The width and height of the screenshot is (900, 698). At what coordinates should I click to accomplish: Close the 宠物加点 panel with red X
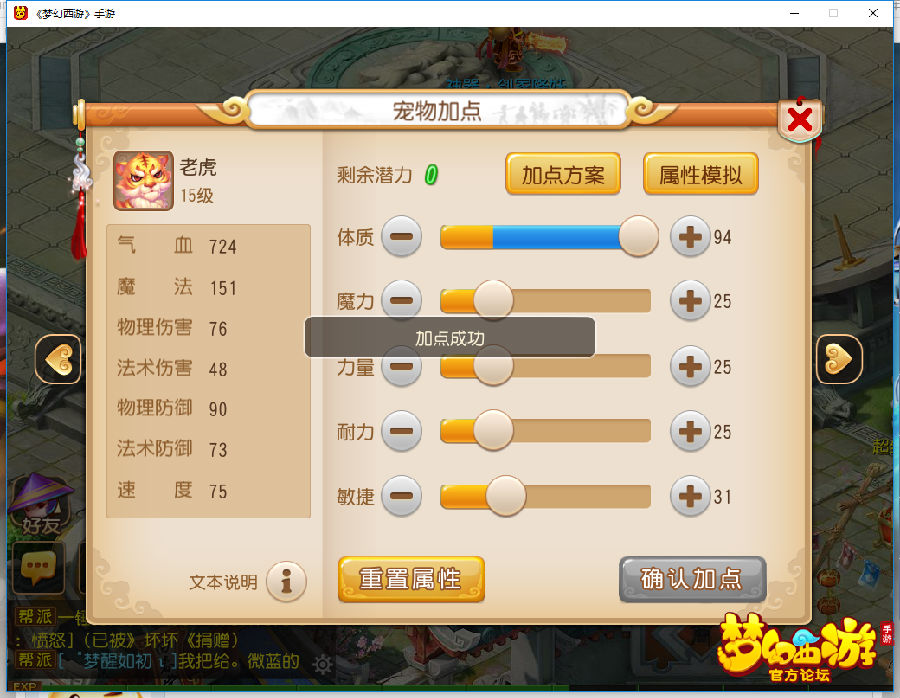pos(800,120)
